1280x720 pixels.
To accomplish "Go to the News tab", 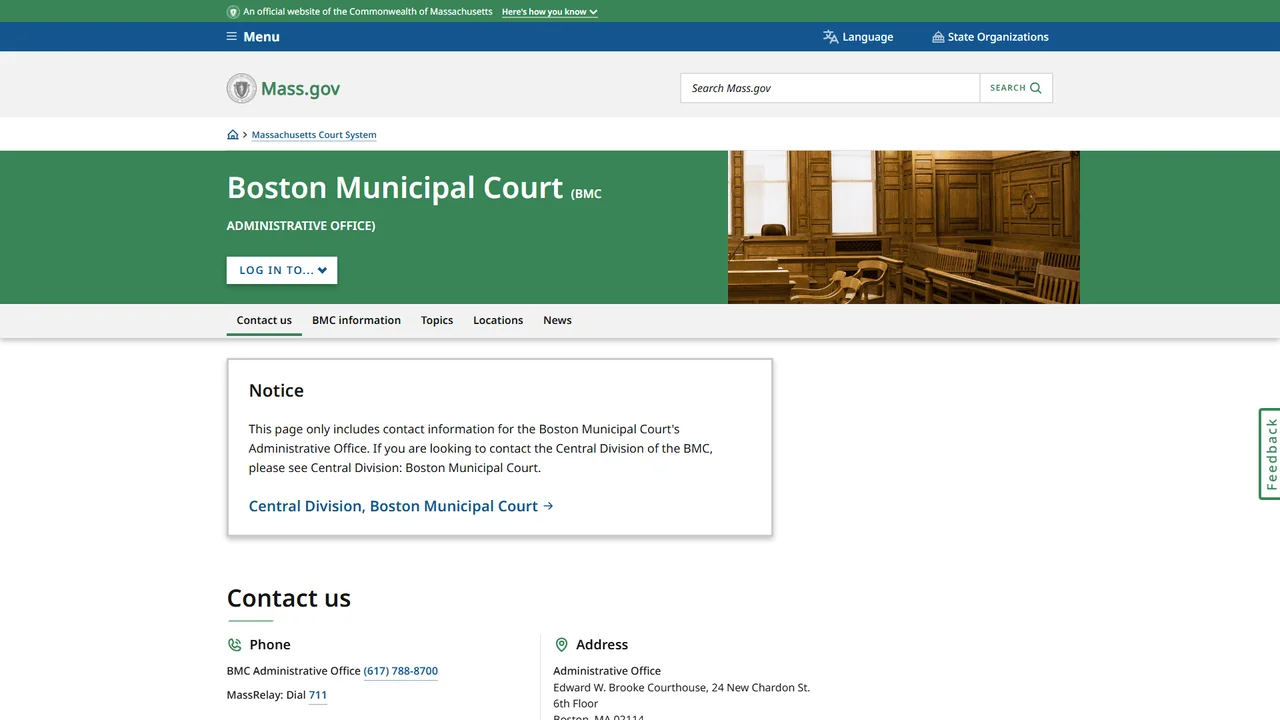I will (557, 320).
